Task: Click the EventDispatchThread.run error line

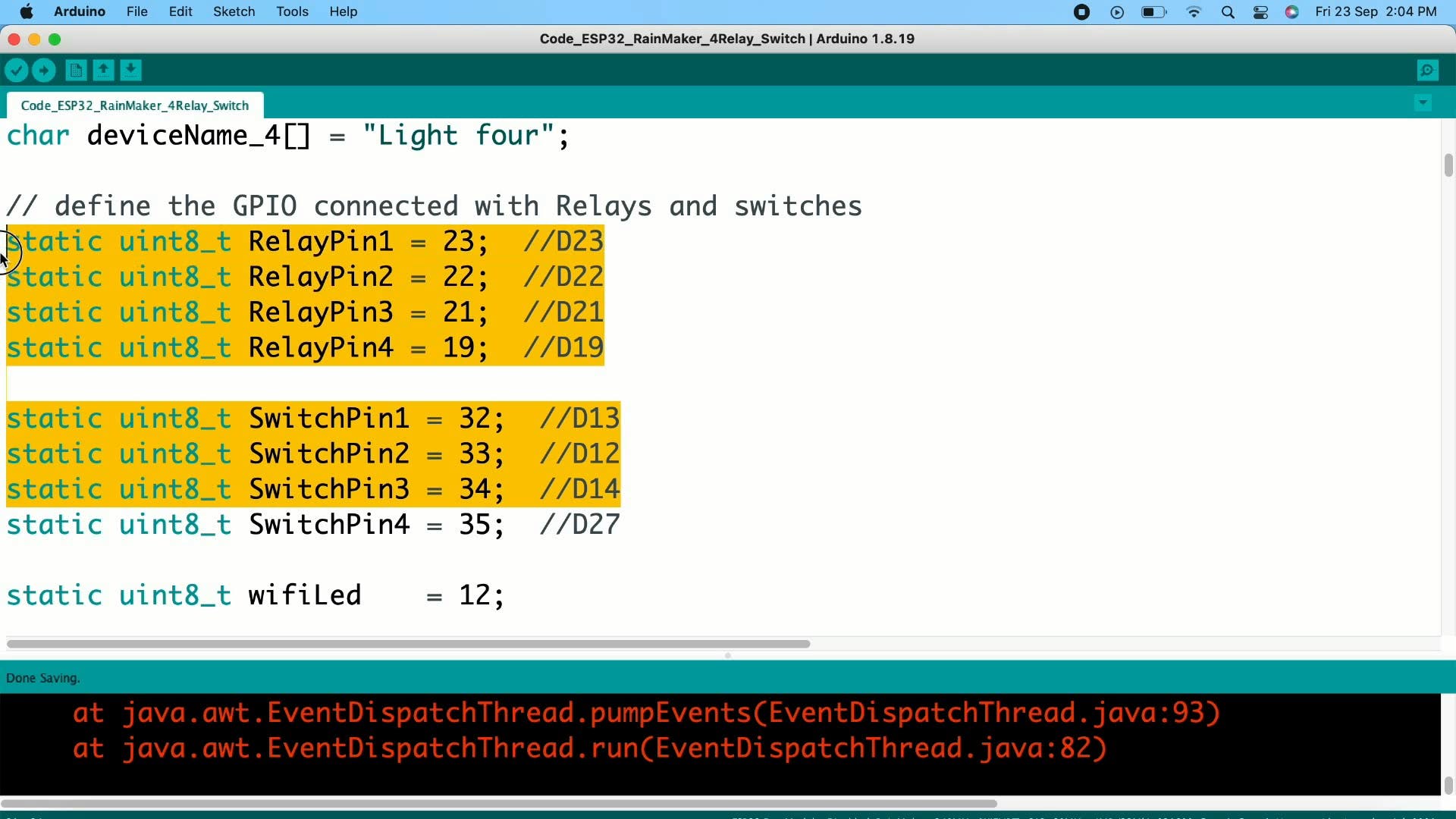Action: coord(590,748)
